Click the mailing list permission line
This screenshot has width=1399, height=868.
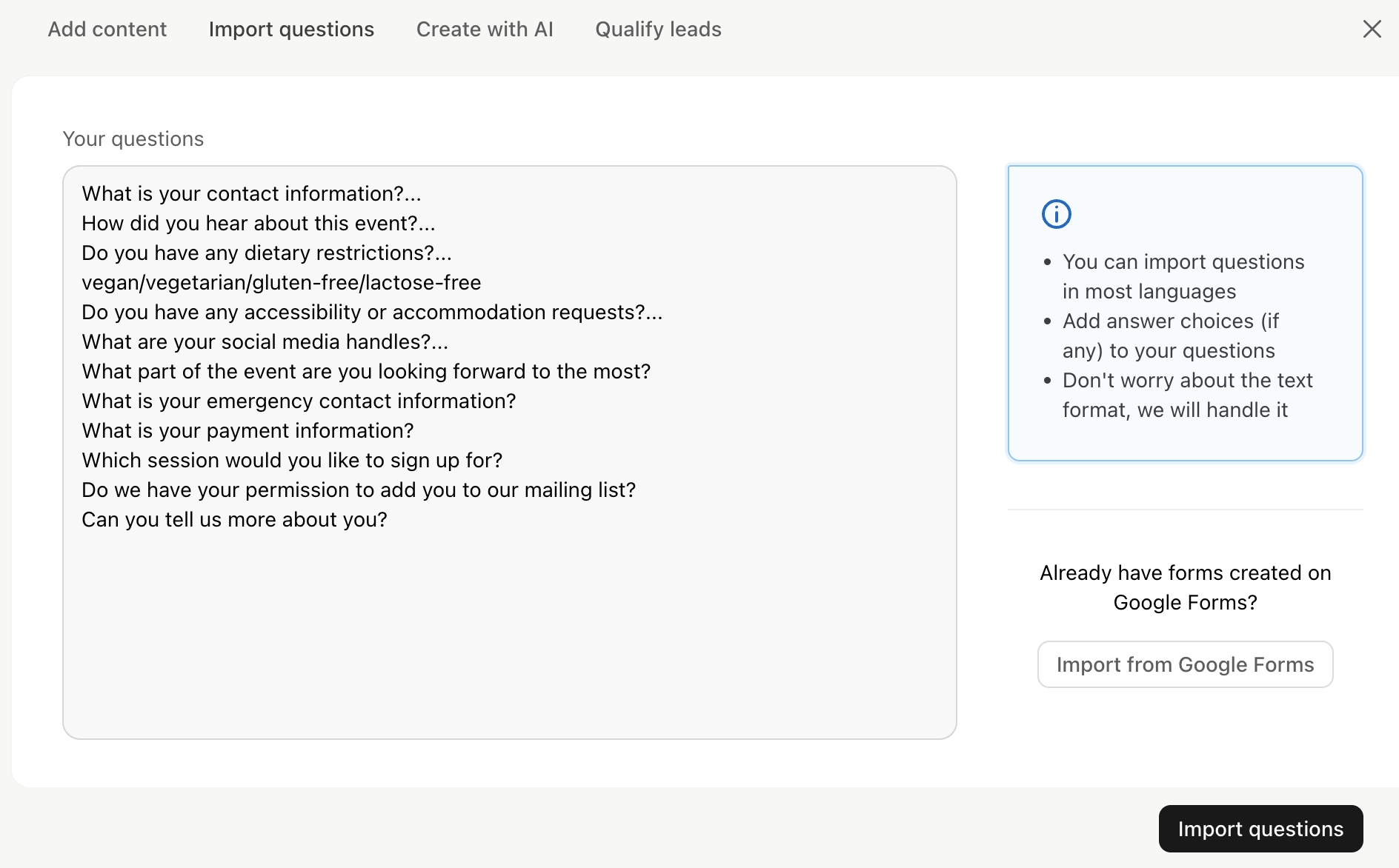tap(359, 490)
